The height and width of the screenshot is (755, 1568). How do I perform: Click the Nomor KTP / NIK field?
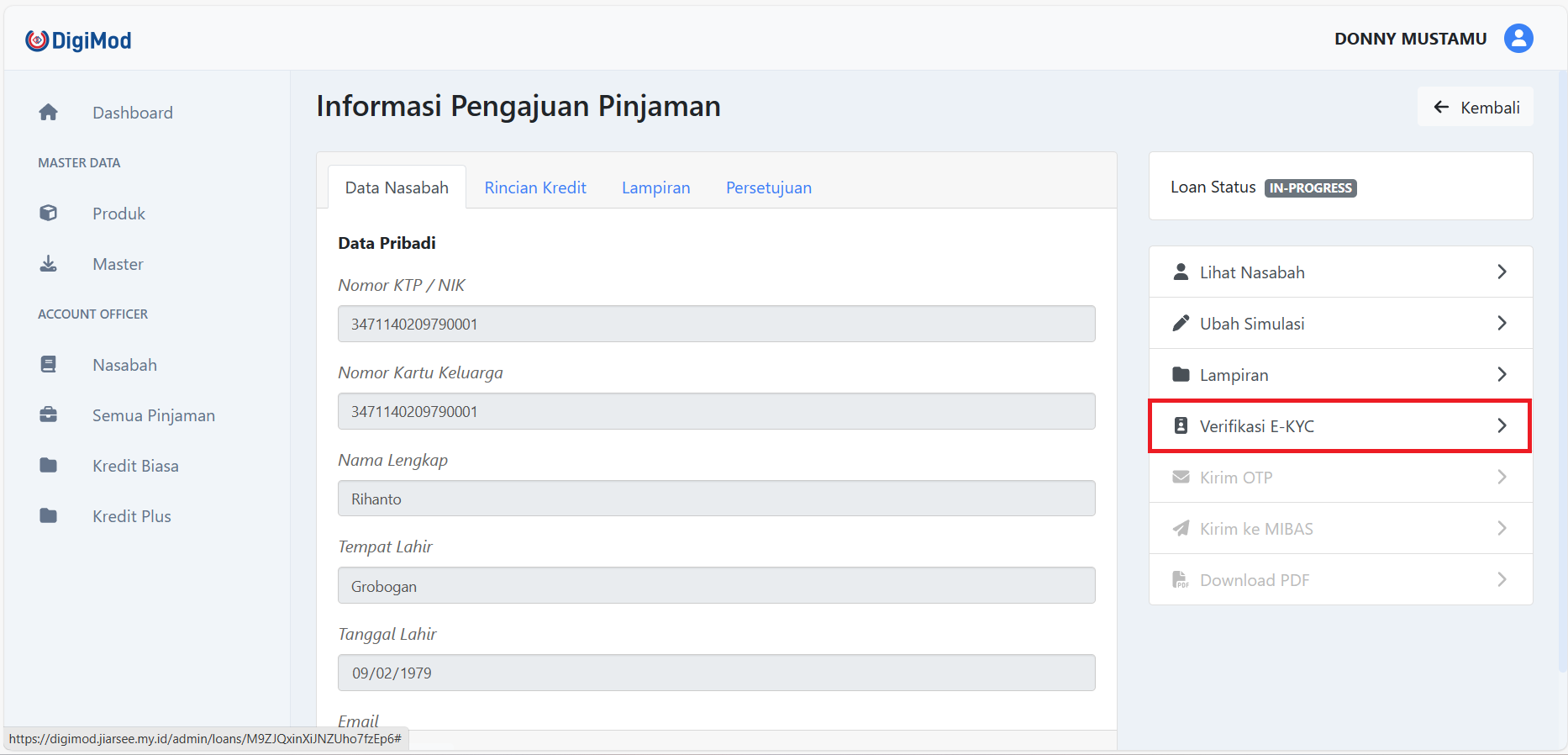click(x=716, y=325)
